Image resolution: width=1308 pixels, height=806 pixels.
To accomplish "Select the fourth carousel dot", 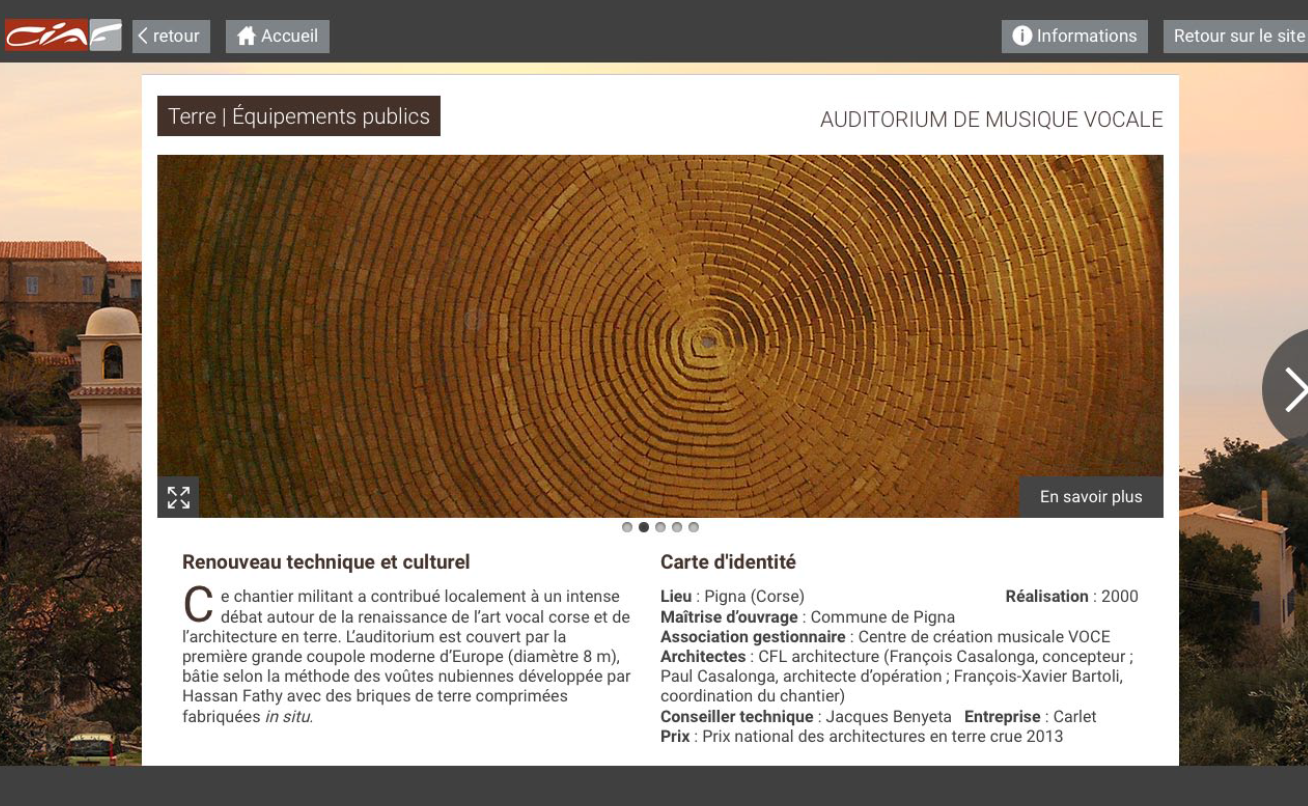I will point(677,527).
